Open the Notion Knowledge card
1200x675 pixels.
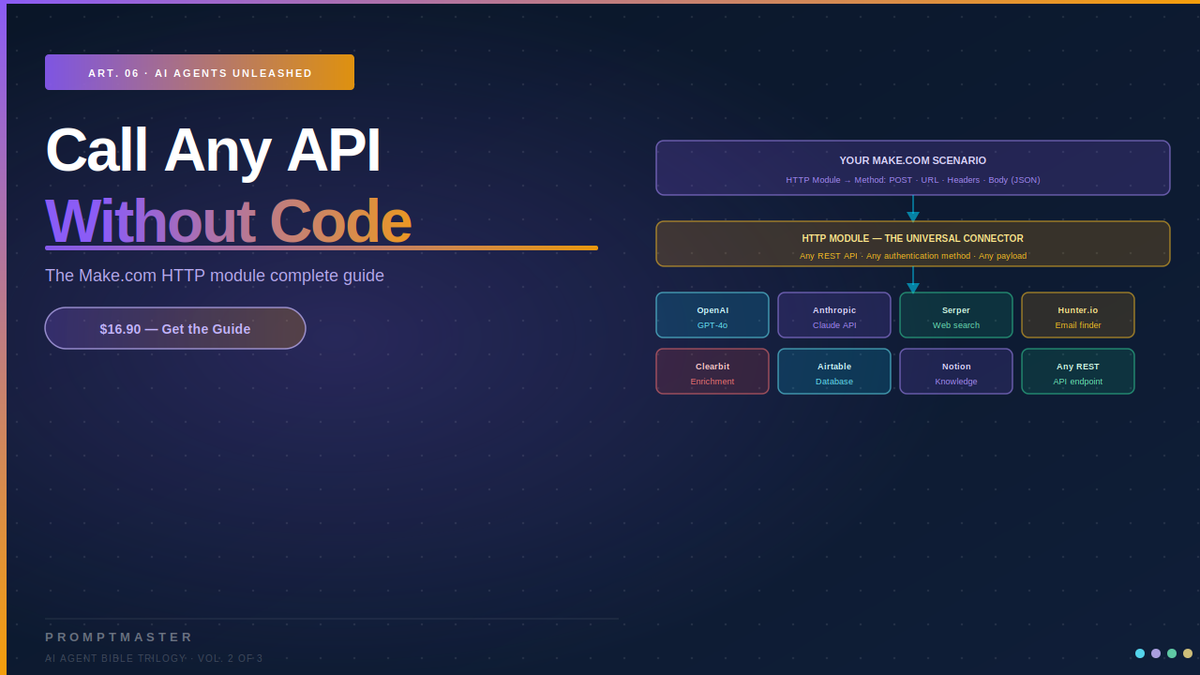click(956, 371)
